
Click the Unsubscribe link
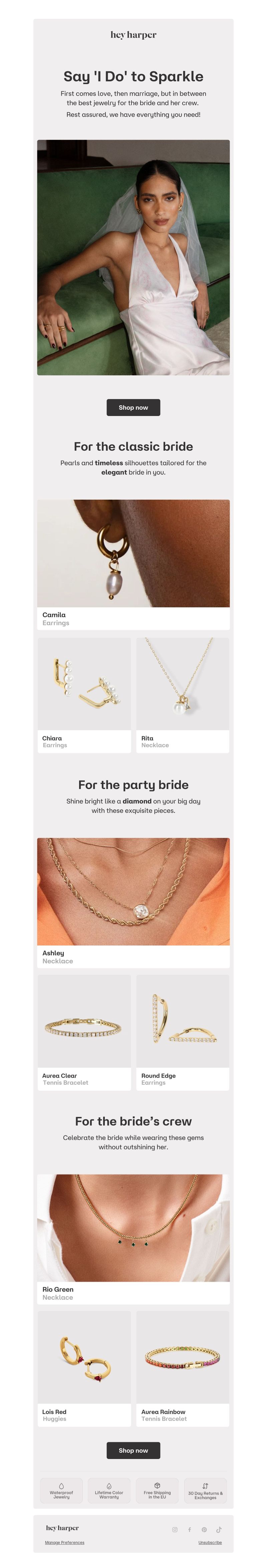click(210, 1542)
